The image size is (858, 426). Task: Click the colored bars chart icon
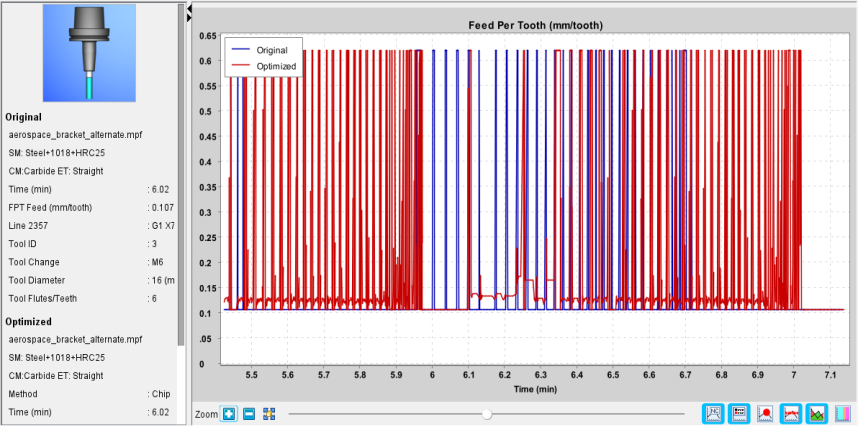pos(842,414)
